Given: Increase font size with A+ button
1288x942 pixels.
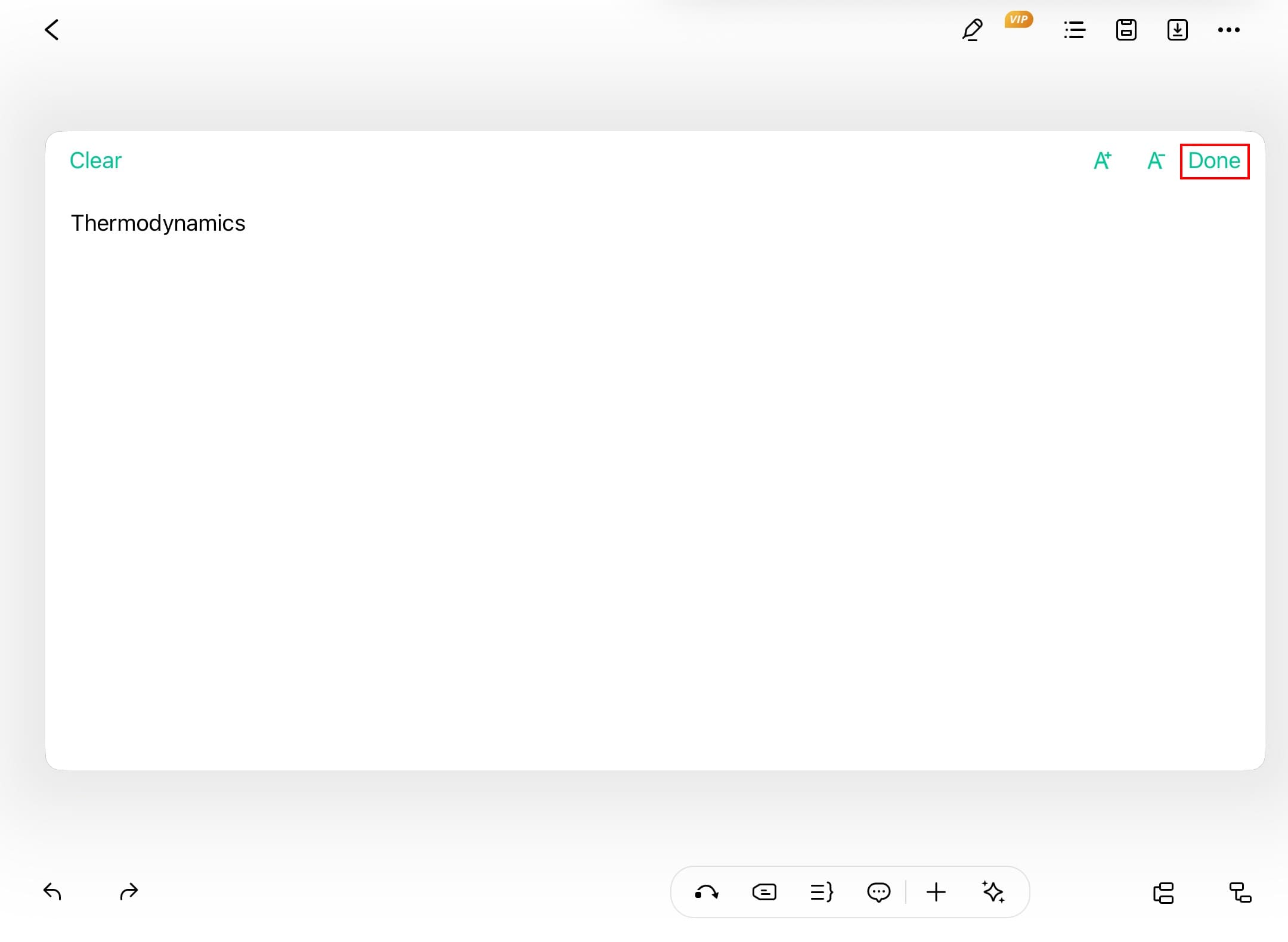Looking at the screenshot, I should tap(1103, 161).
